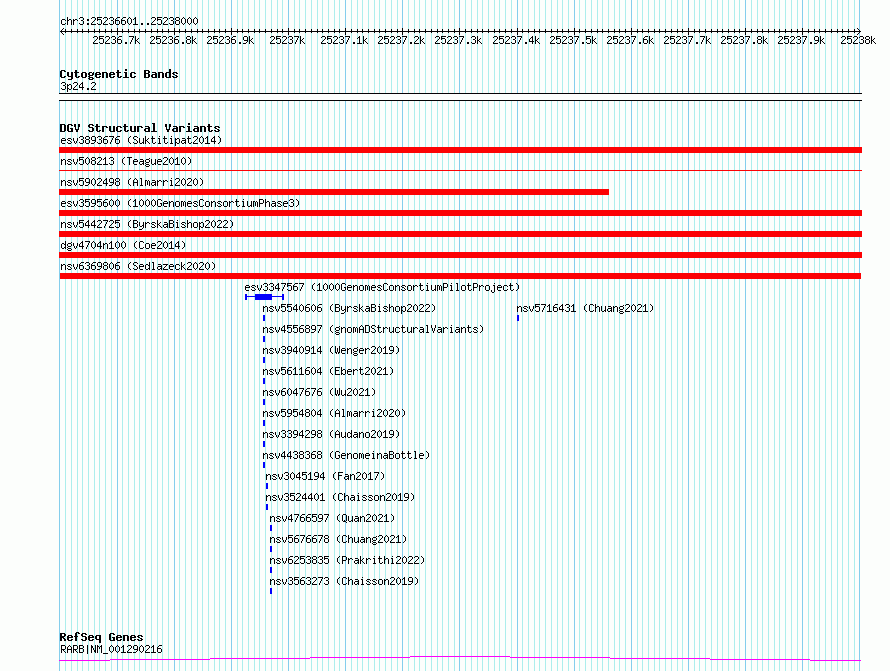Viewport: 890px width, 671px height.
Task: Select nsv5676678 (Chuang2021) label
Action: pyautogui.click(x=338, y=539)
